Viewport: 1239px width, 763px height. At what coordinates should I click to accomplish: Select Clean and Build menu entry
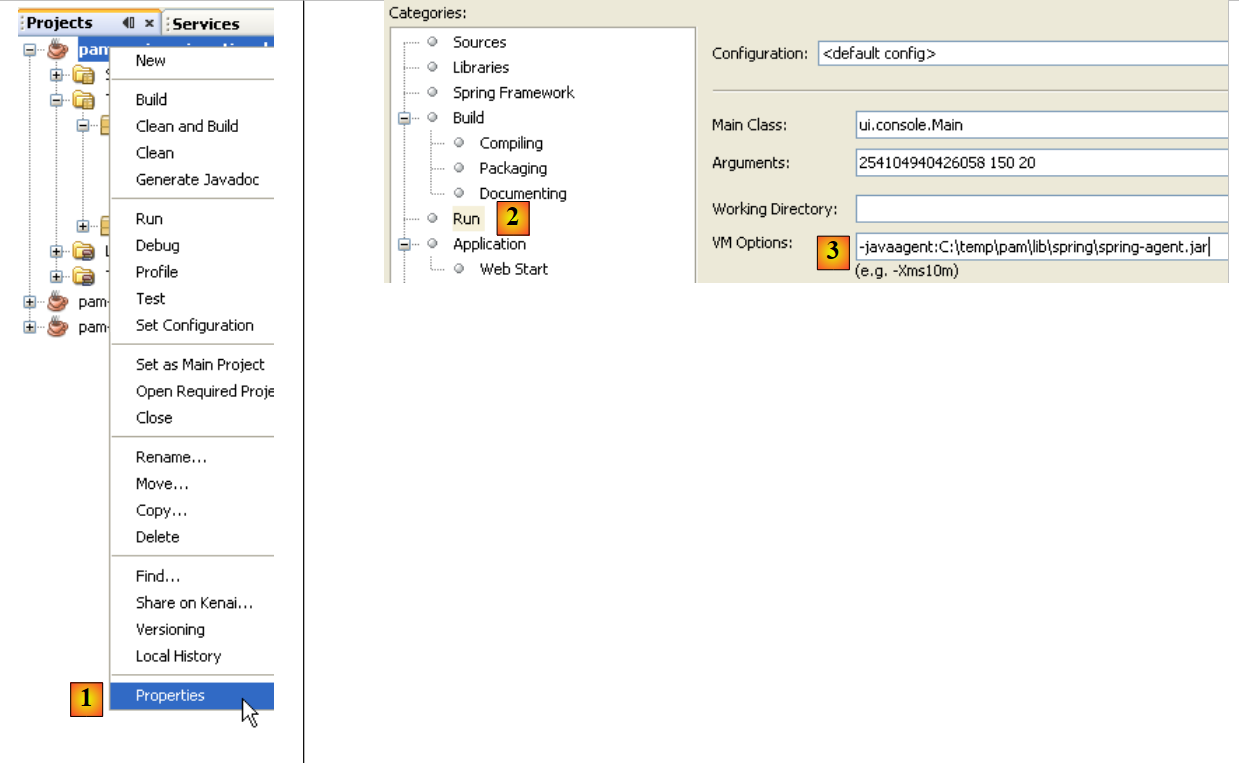(187, 126)
